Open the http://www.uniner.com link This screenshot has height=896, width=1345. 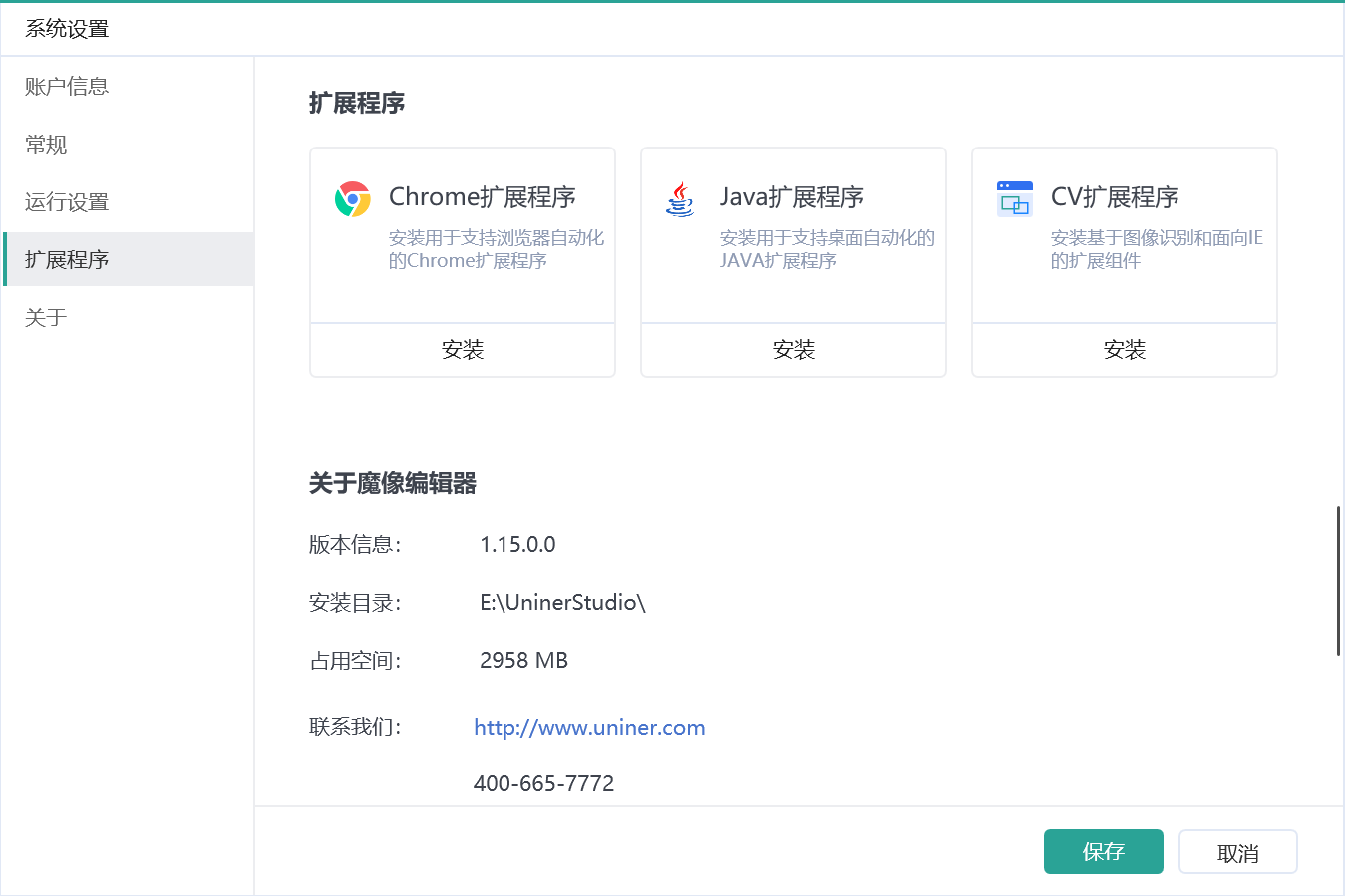(x=589, y=728)
